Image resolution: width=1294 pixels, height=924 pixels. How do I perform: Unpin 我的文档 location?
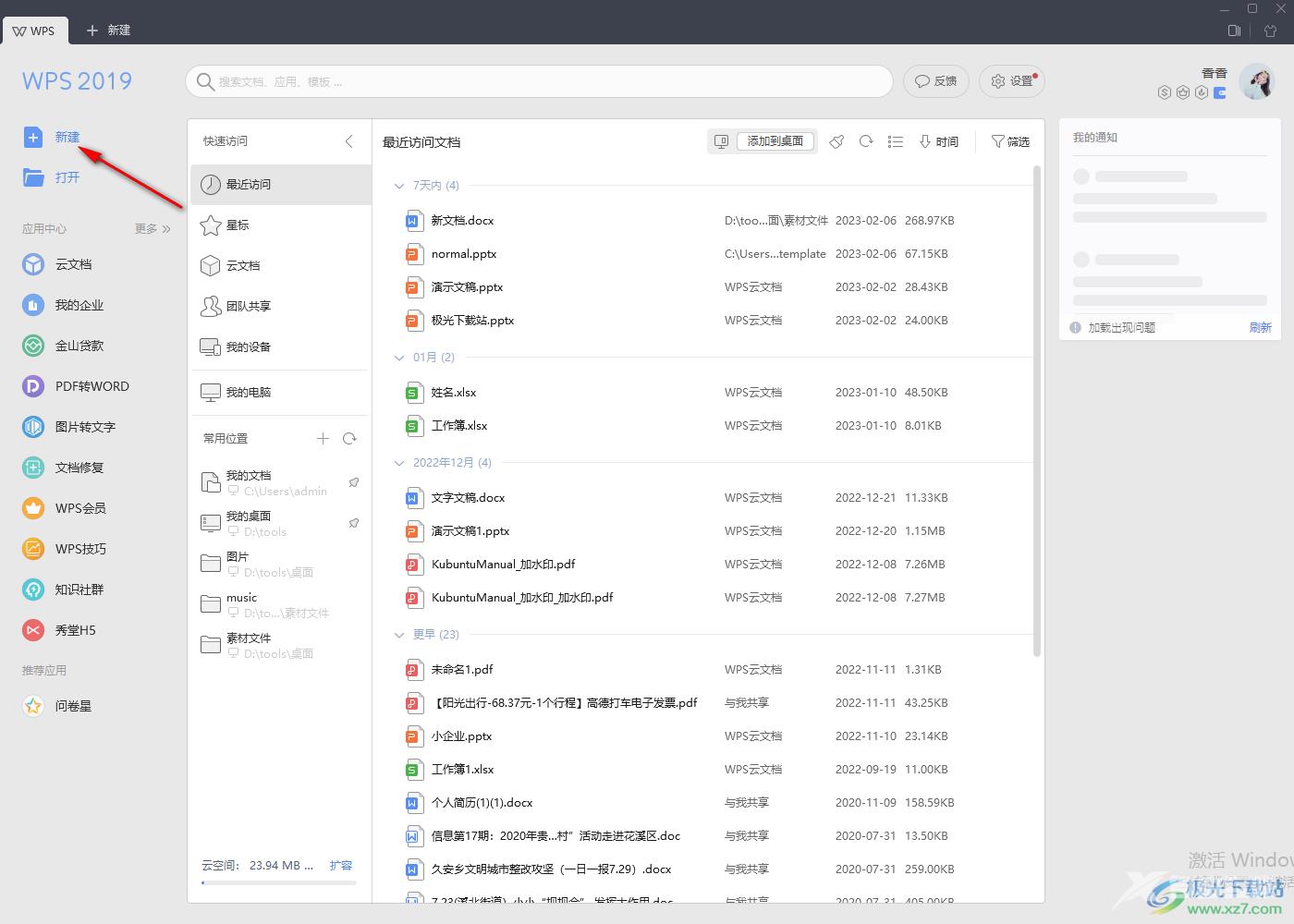pos(353,482)
